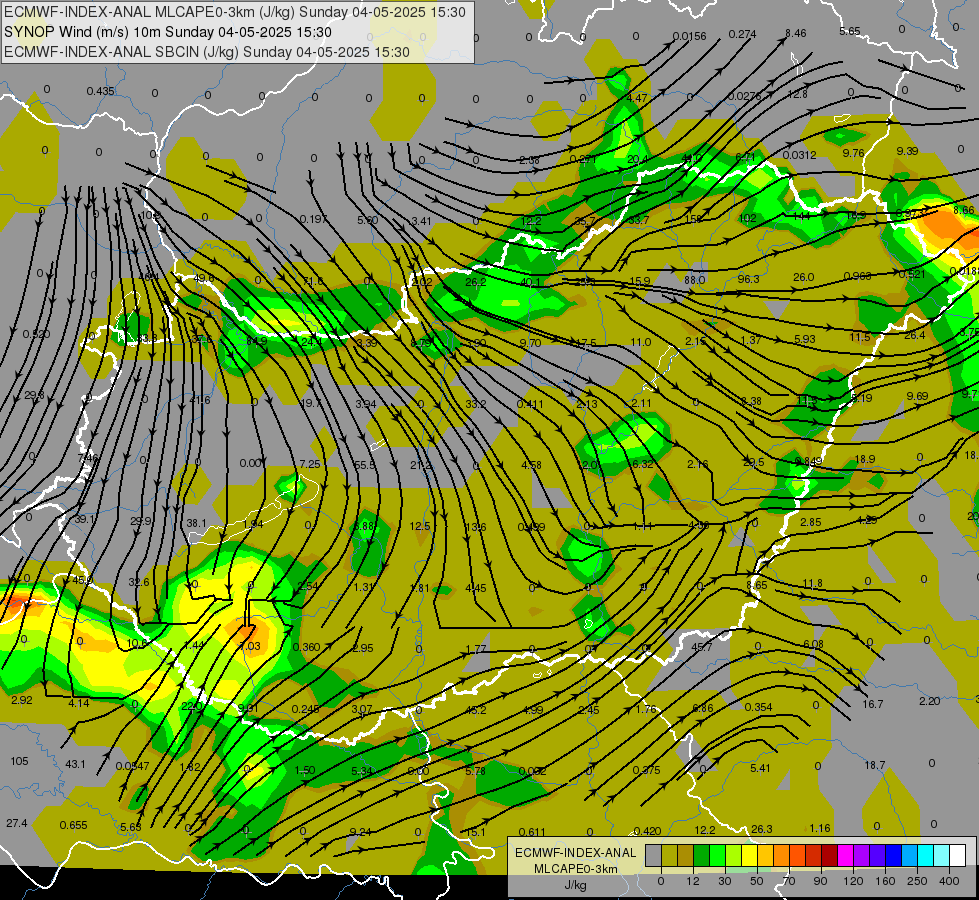979x900 pixels.
Task: Click the legend unit label J/kg
Action: (x=576, y=885)
